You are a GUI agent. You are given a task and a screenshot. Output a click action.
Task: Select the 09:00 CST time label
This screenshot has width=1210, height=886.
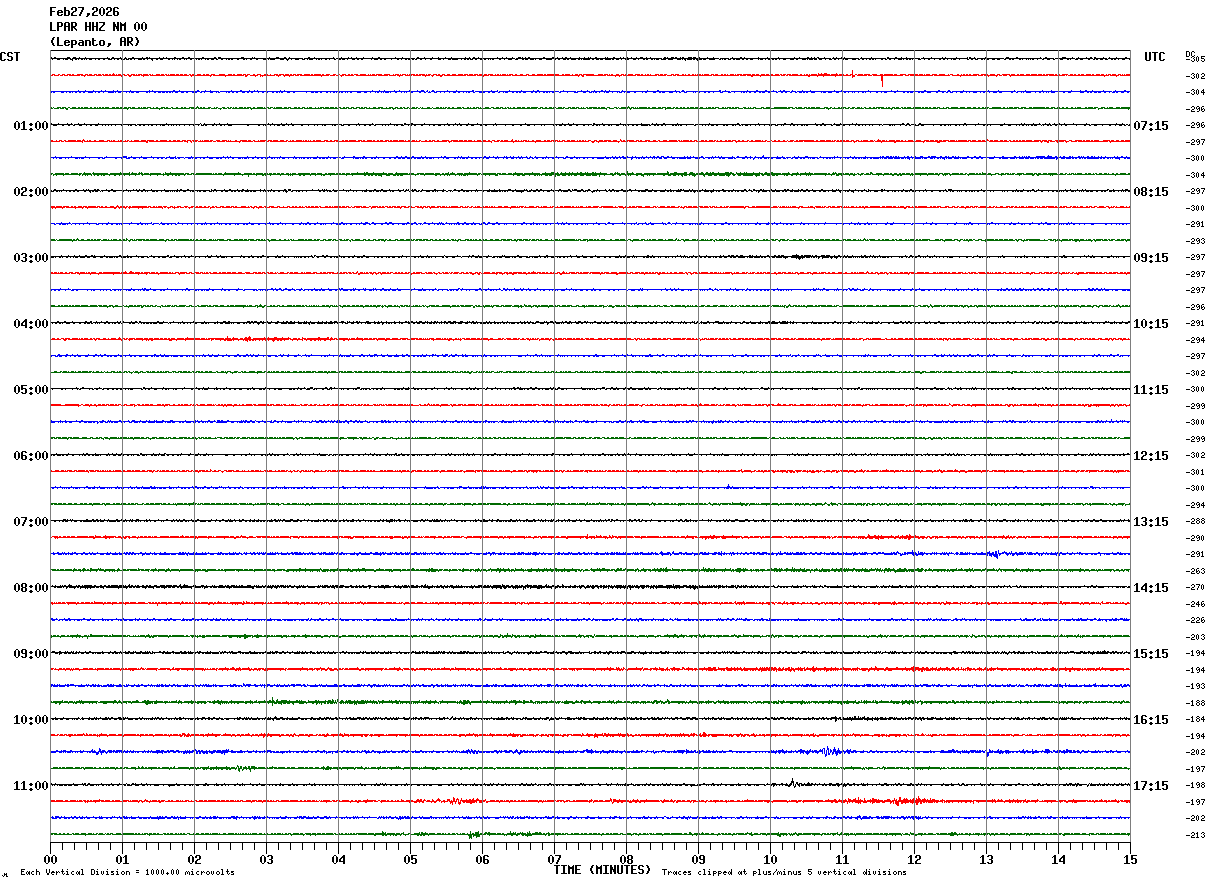(x=31, y=654)
